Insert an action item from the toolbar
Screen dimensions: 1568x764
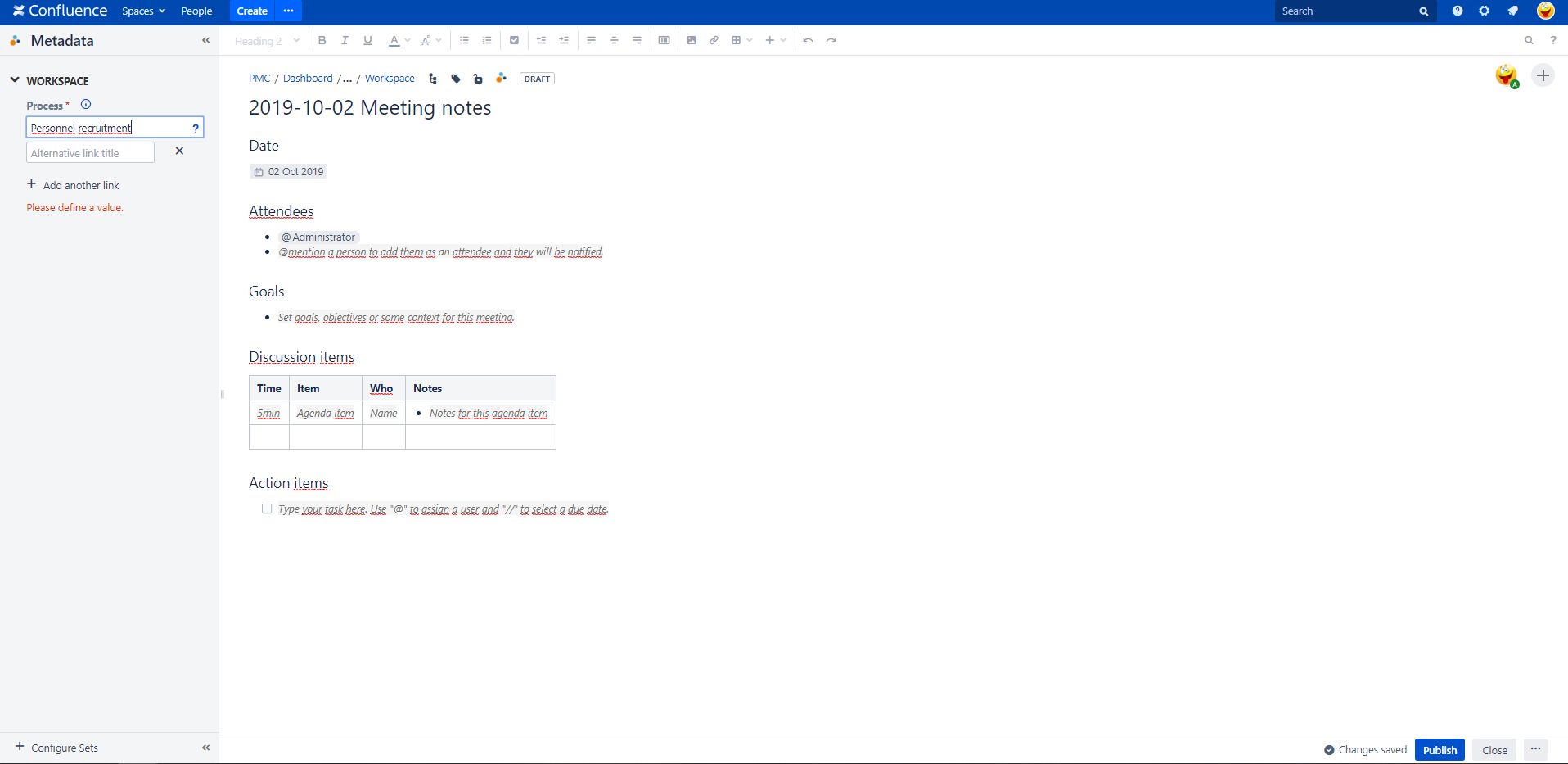click(515, 40)
